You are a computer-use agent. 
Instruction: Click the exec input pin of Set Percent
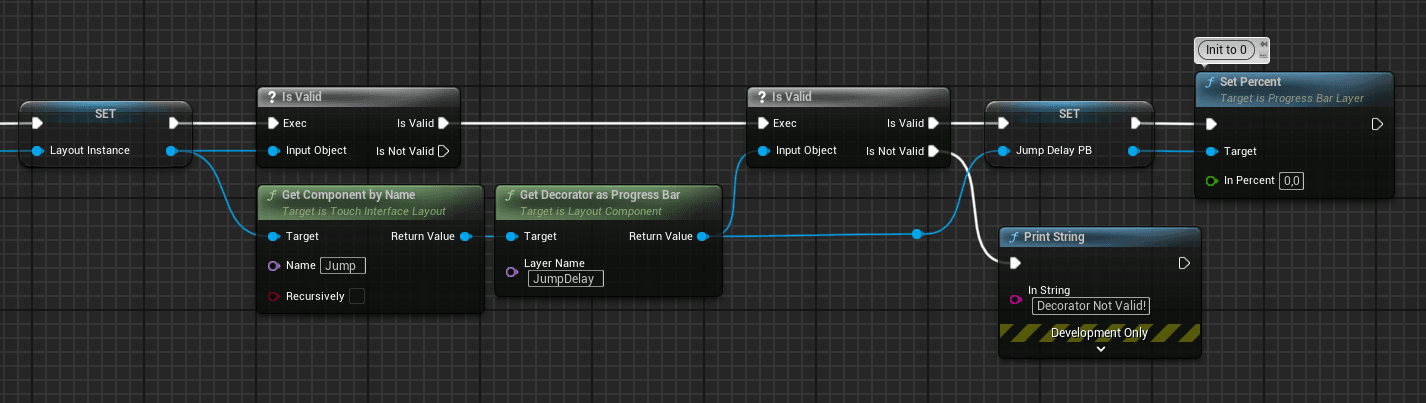[1212, 125]
